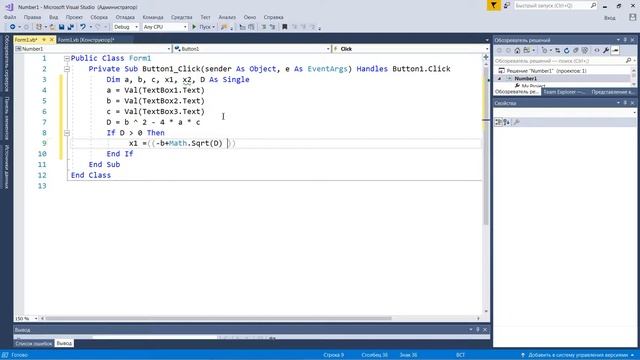Click code line 'End Class'

(91, 175)
